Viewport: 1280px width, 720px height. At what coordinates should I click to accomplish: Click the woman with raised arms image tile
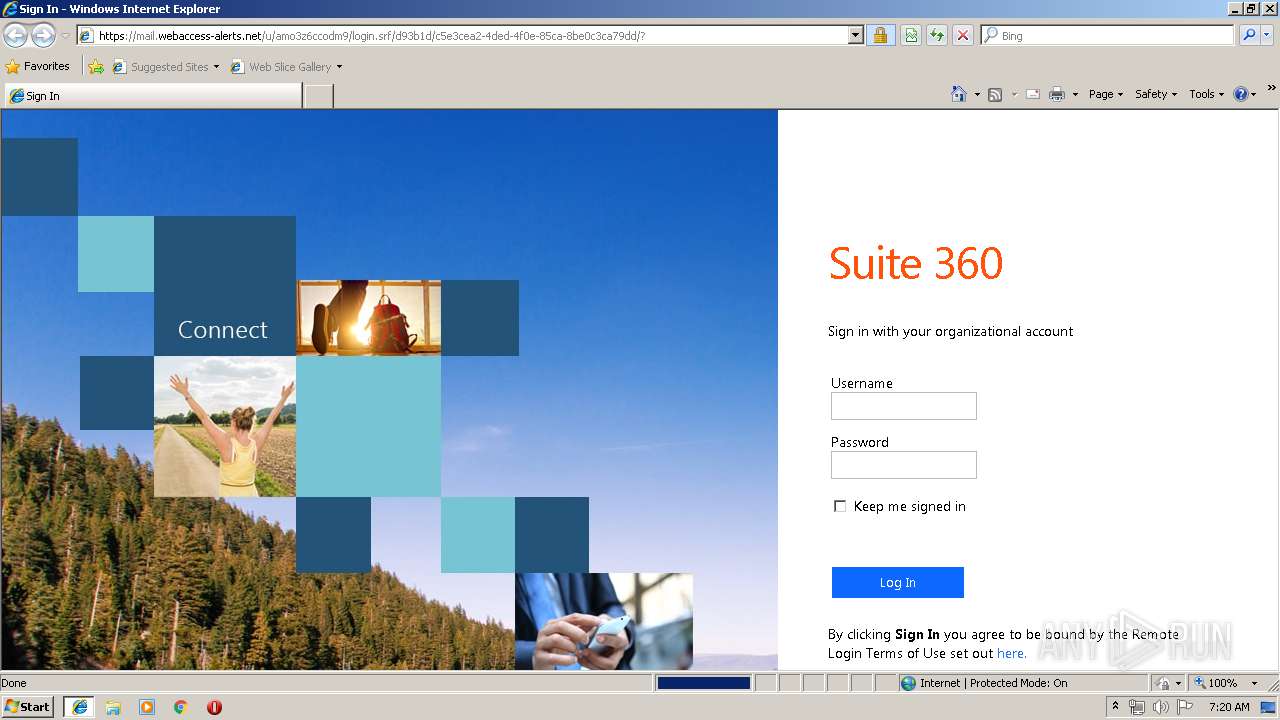point(225,427)
